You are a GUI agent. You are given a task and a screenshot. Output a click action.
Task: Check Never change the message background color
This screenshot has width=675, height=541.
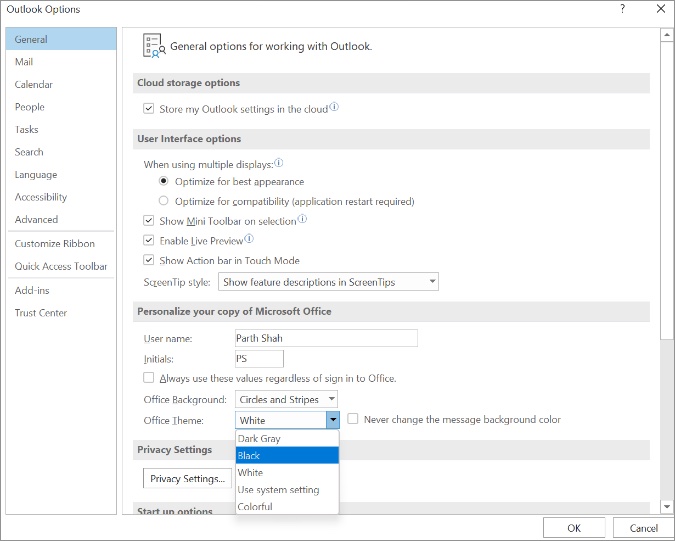(x=353, y=419)
